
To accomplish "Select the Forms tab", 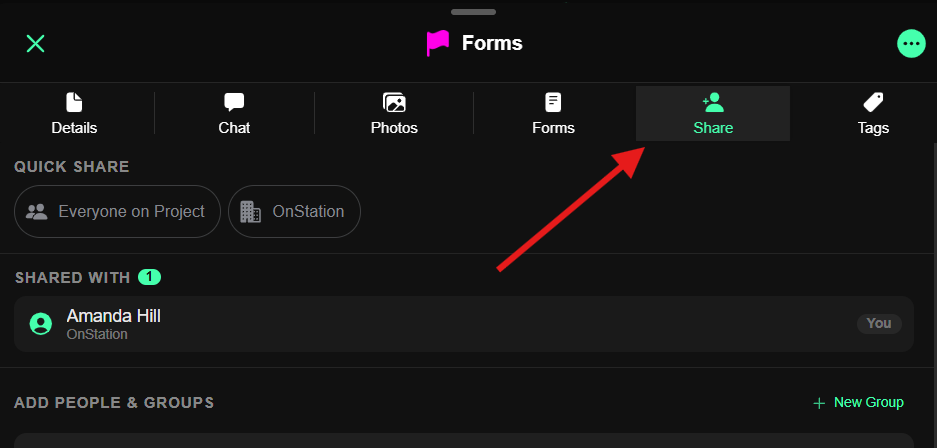I will [x=553, y=114].
